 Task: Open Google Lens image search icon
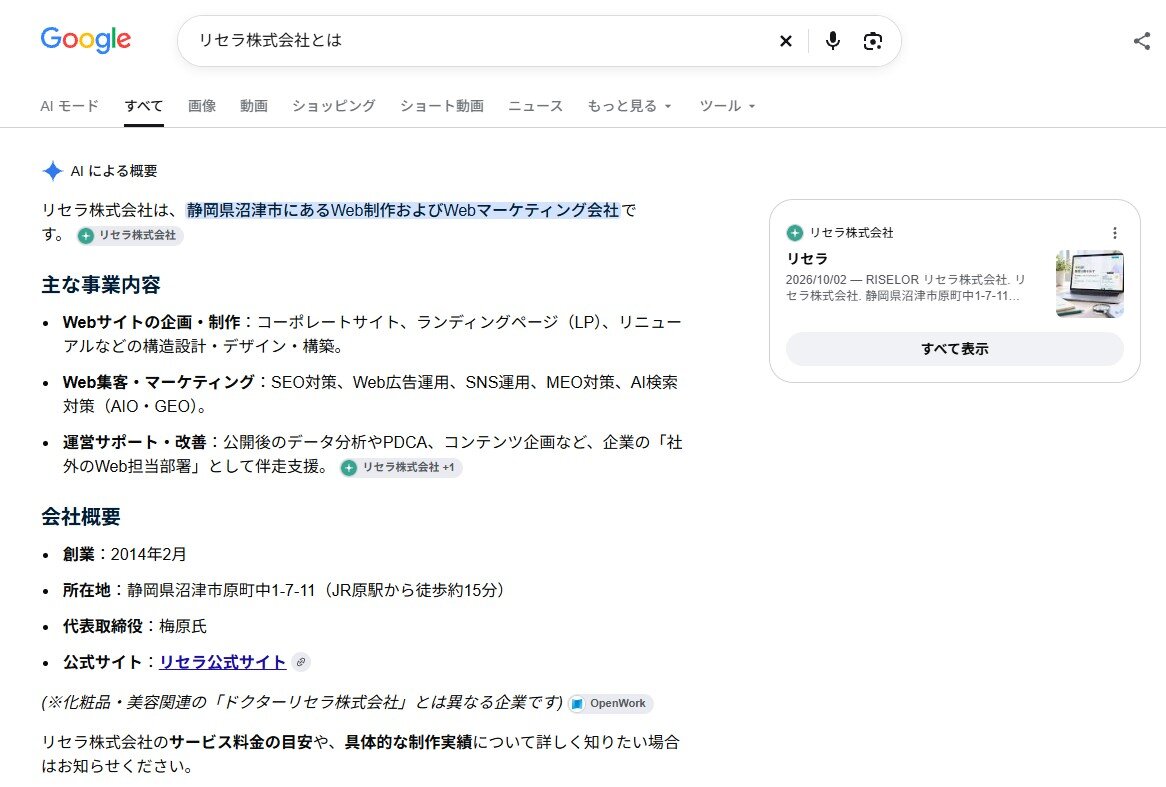pos(872,41)
